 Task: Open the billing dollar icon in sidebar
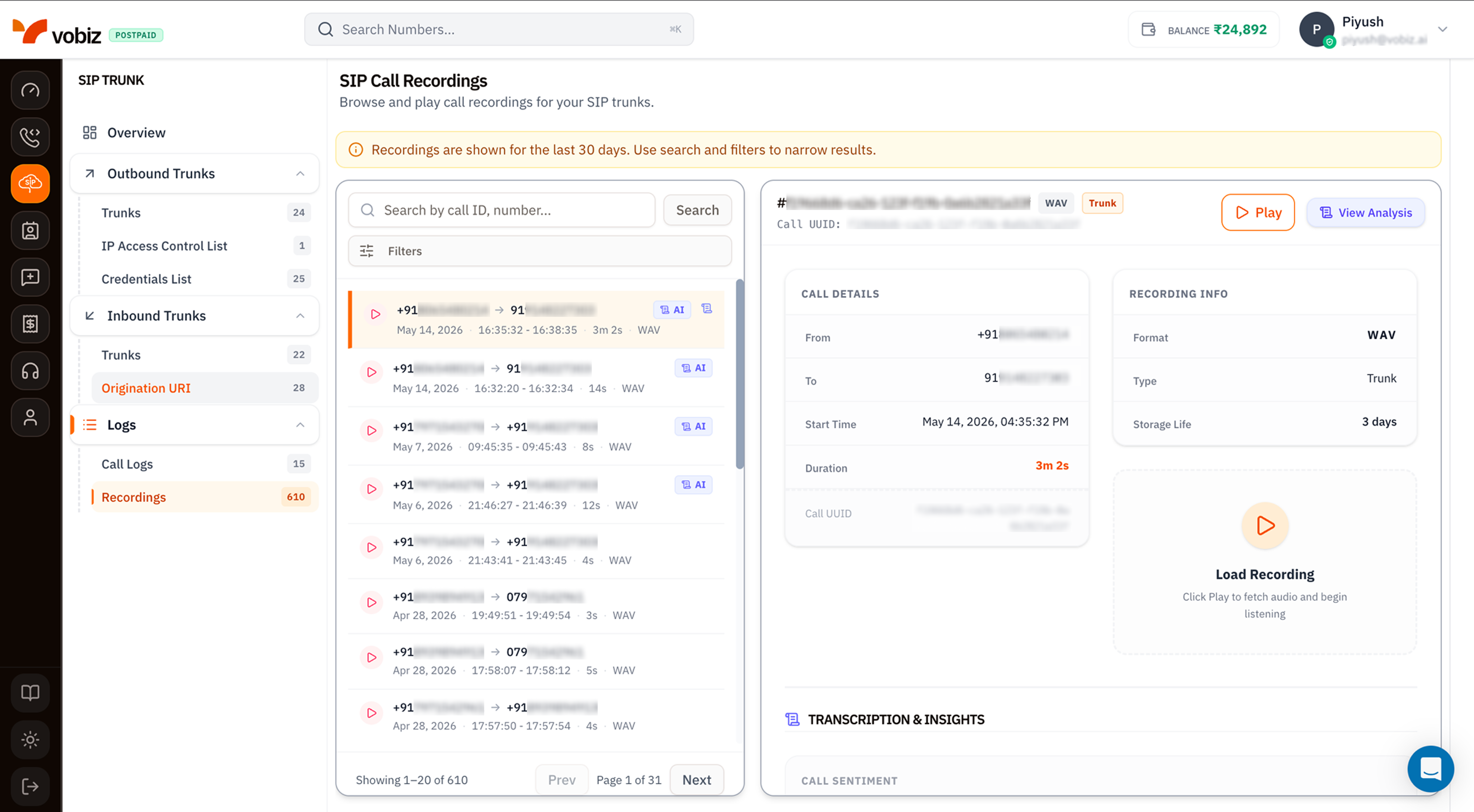30,324
